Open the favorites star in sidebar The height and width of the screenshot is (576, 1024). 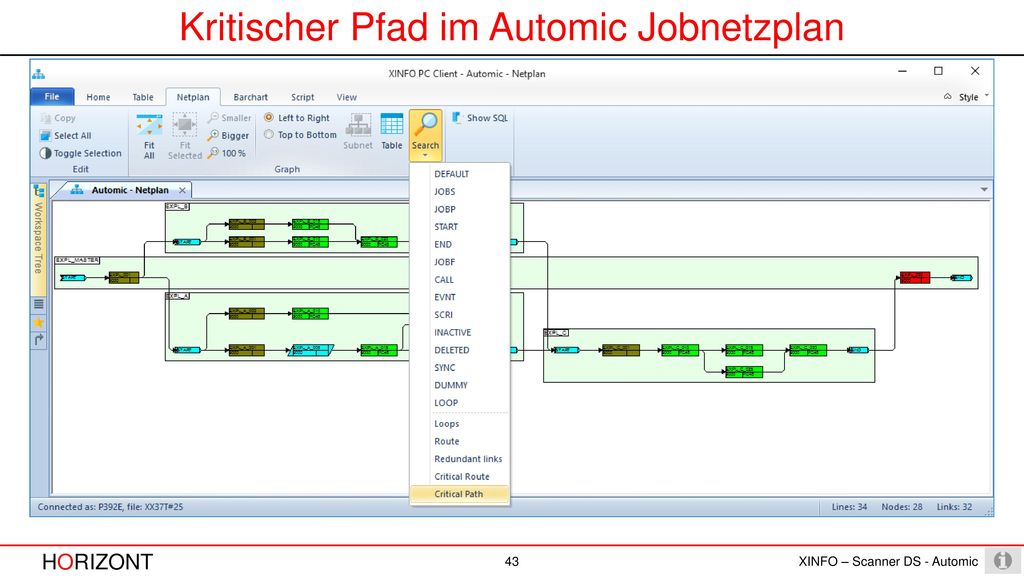pyautogui.click(x=39, y=322)
